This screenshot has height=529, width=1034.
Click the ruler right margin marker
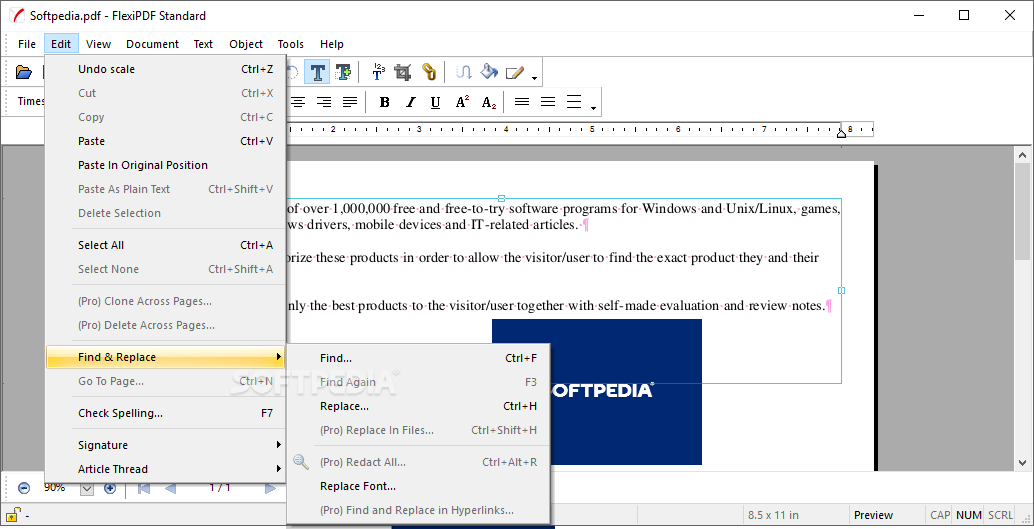841,133
